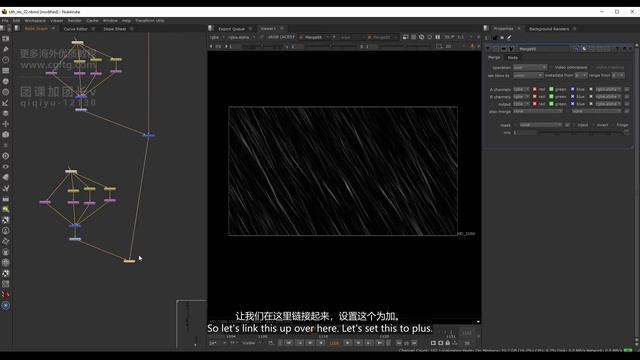Open the Background Renders tab
This screenshot has width=640, height=360.
[549, 29]
